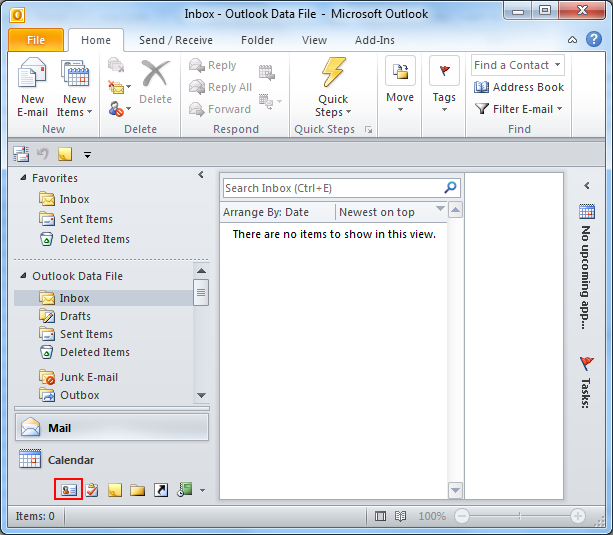Switch to Normal view in the status bar
Image resolution: width=613 pixels, height=535 pixels.
(380, 516)
